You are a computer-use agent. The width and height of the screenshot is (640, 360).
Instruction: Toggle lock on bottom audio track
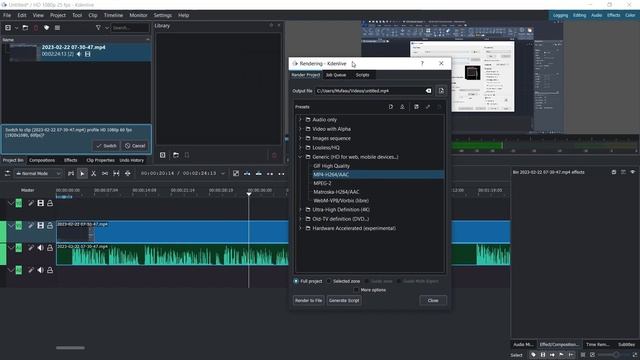coord(50,270)
